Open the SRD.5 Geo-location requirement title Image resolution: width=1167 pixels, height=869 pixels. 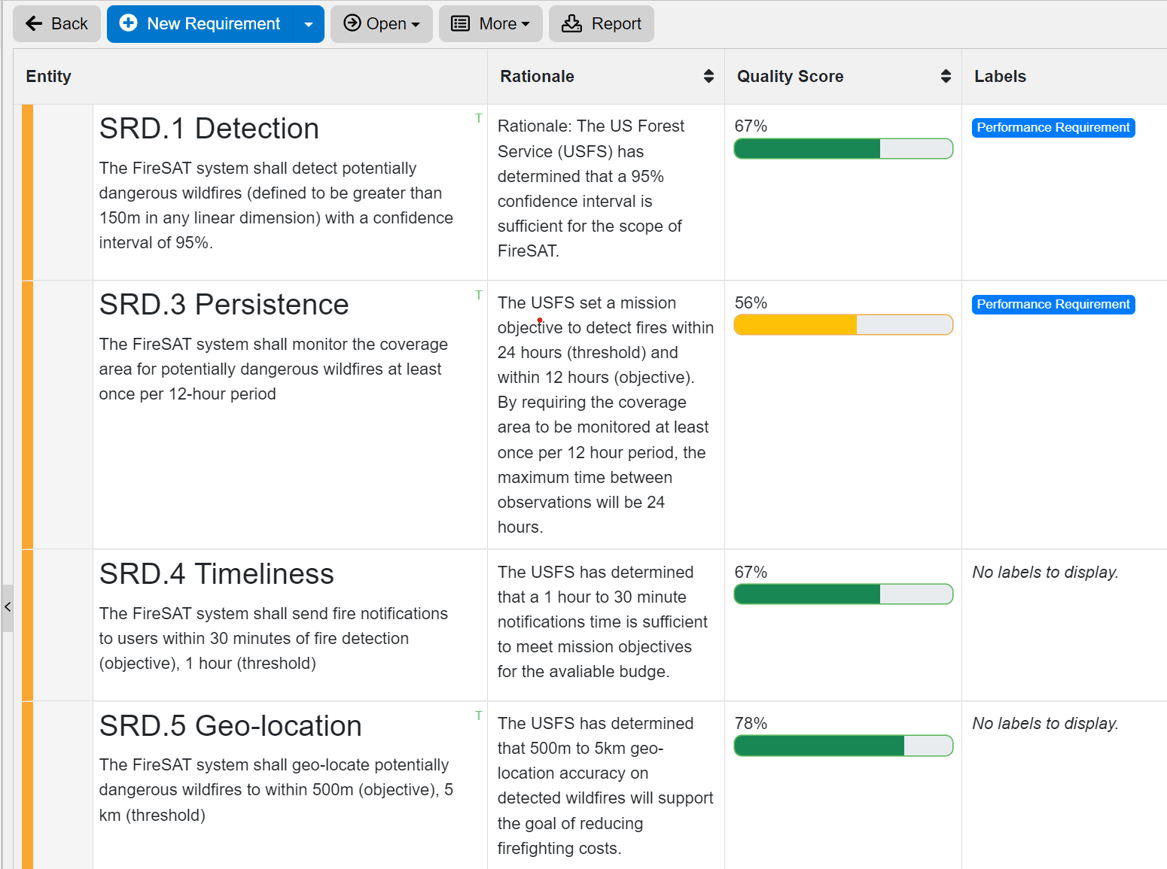click(230, 726)
